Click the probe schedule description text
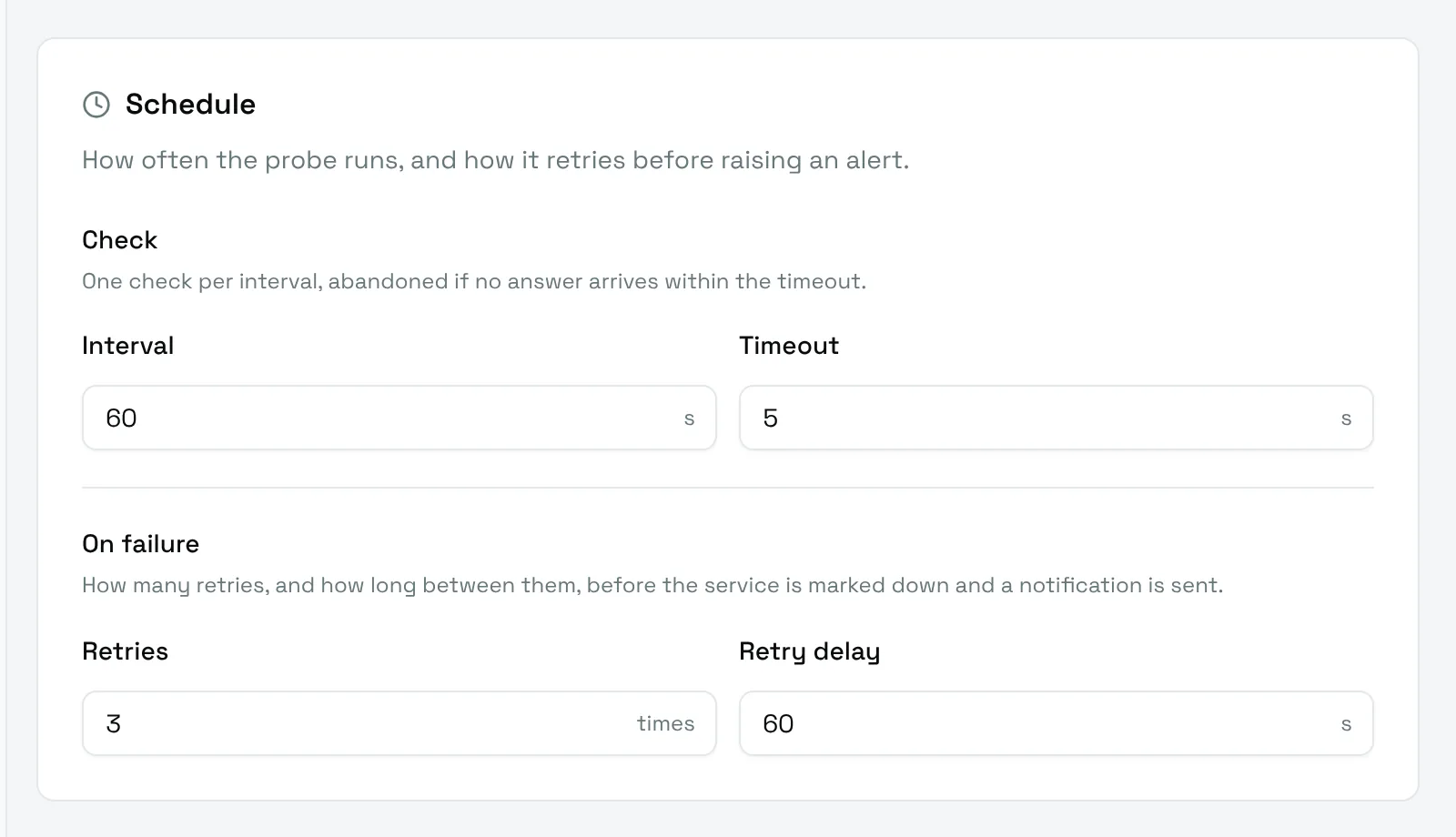 click(495, 160)
